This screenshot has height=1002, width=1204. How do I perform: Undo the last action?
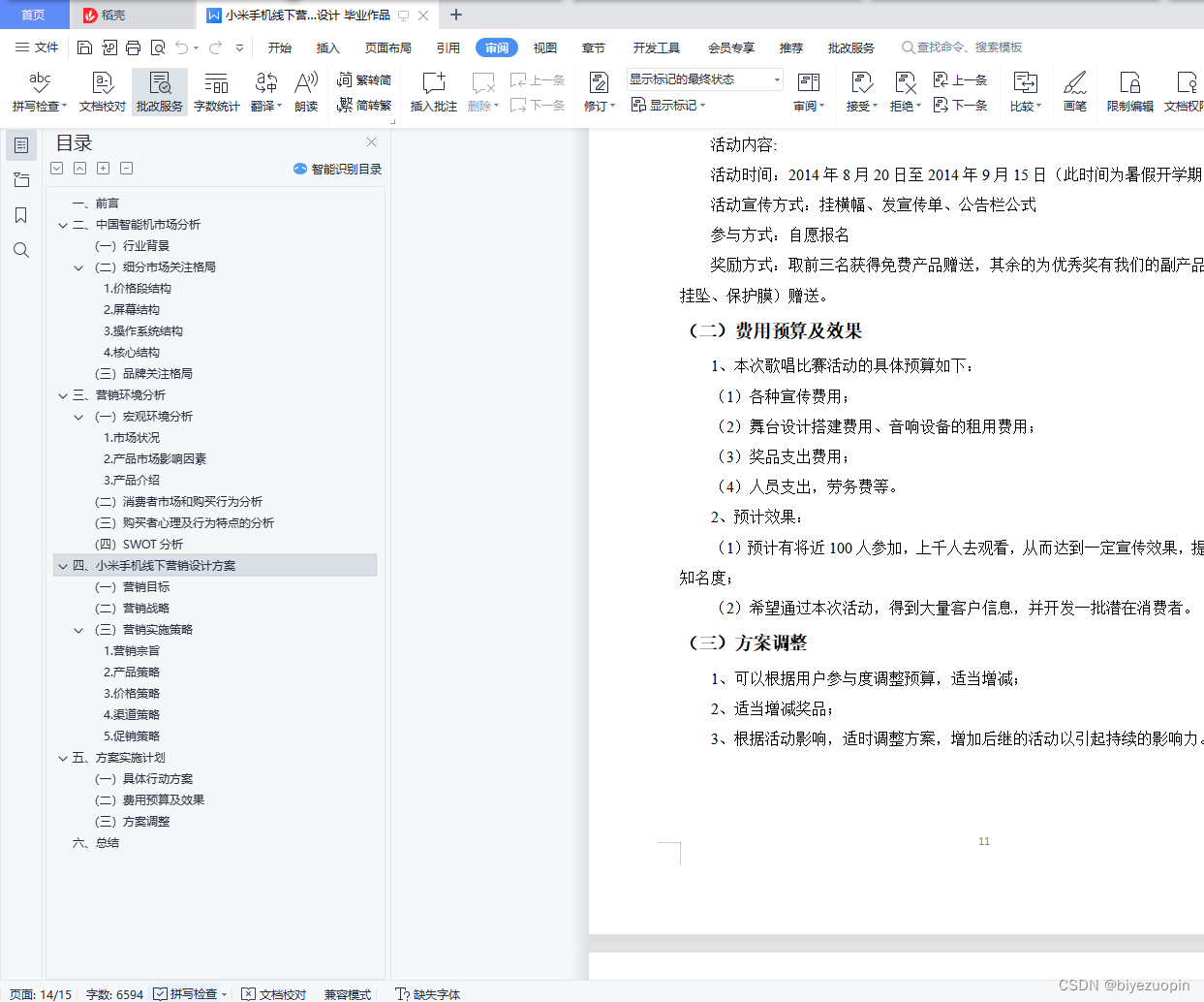click(x=182, y=47)
